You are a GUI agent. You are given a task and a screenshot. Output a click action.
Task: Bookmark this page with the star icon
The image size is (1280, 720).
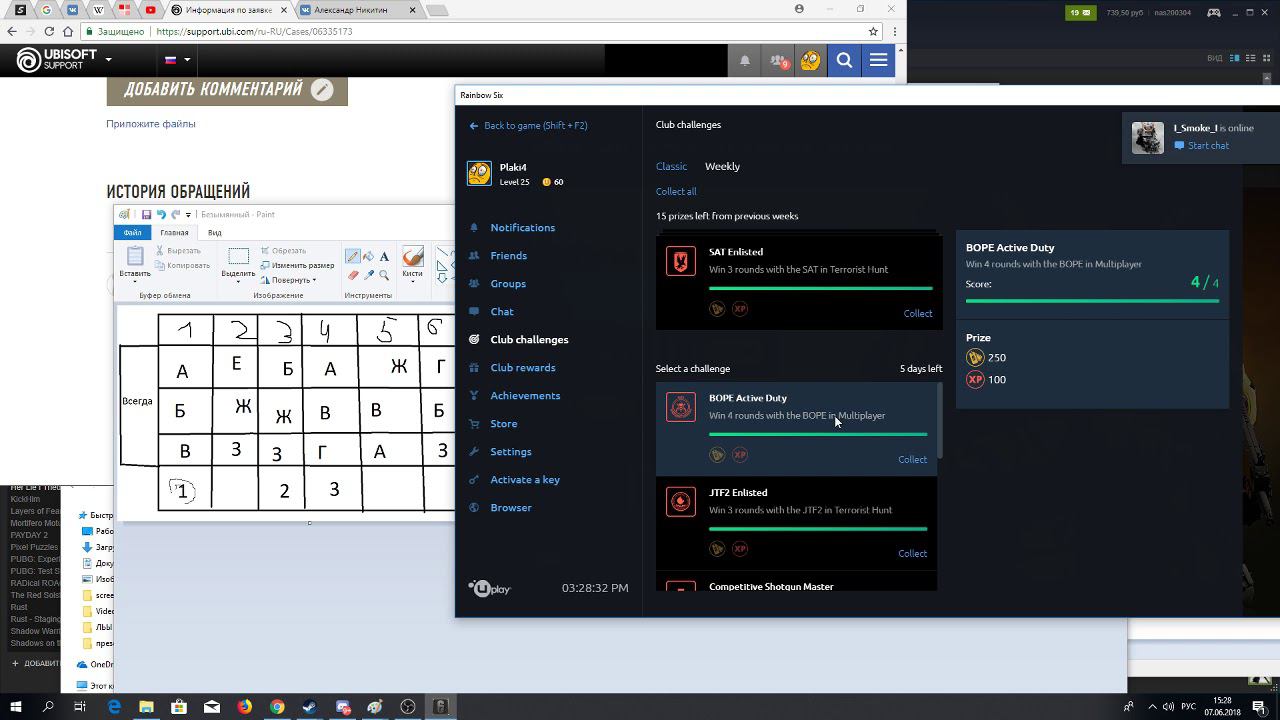[x=873, y=31]
